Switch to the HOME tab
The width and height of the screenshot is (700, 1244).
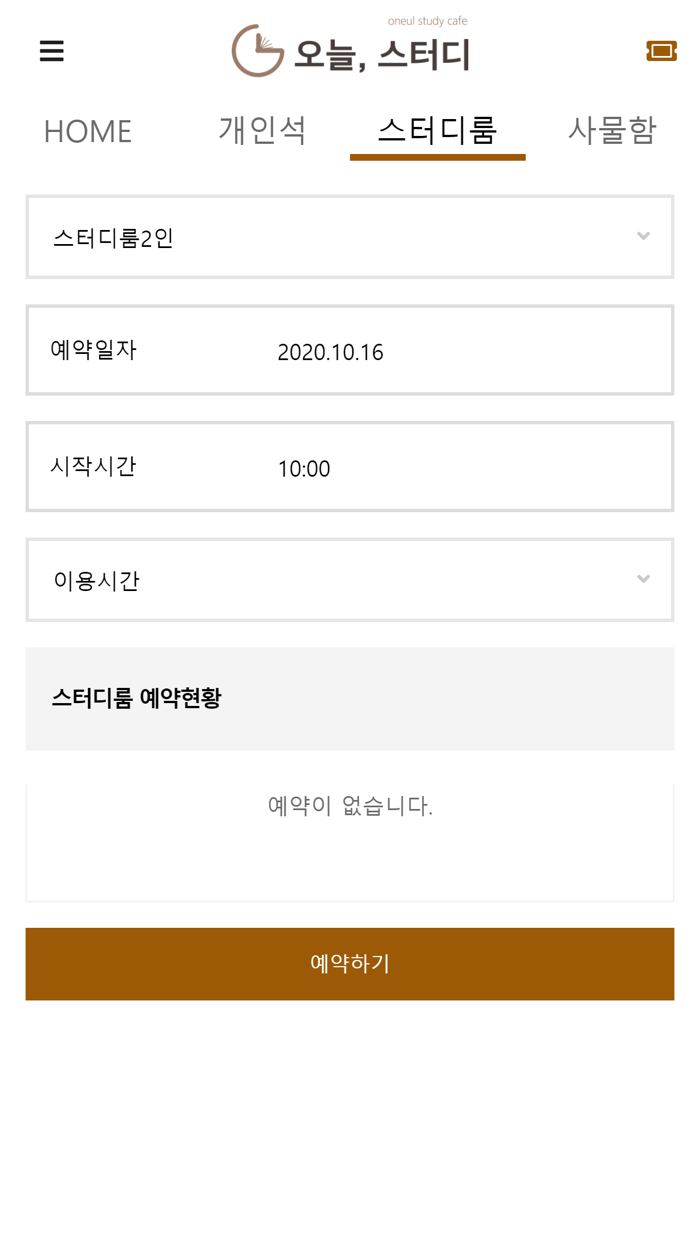coord(88,131)
